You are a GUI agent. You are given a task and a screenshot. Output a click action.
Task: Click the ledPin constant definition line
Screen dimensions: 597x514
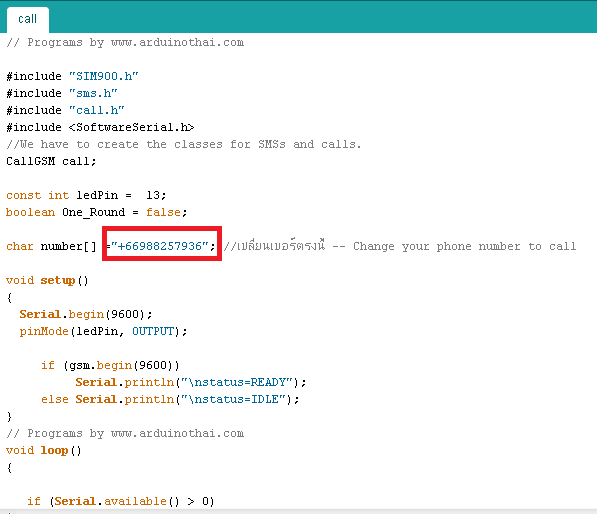pyautogui.click(x=86, y=195)
